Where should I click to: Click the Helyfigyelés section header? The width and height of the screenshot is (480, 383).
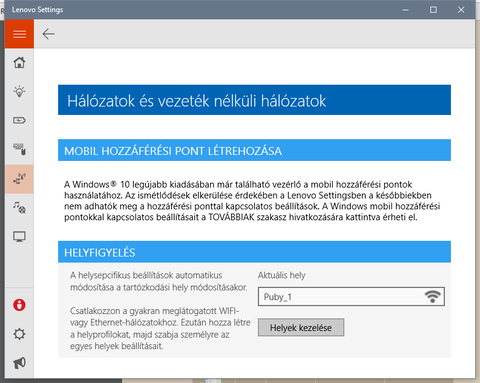click(x=254, y=252)
